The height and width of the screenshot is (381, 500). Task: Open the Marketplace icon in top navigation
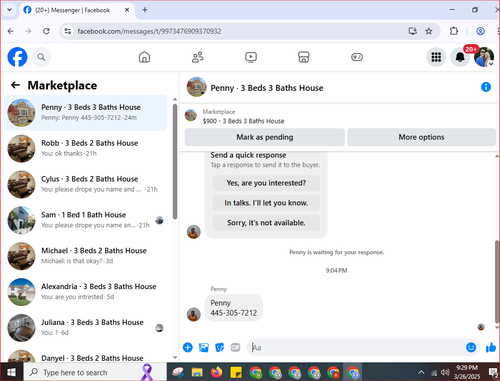point(304,57)
